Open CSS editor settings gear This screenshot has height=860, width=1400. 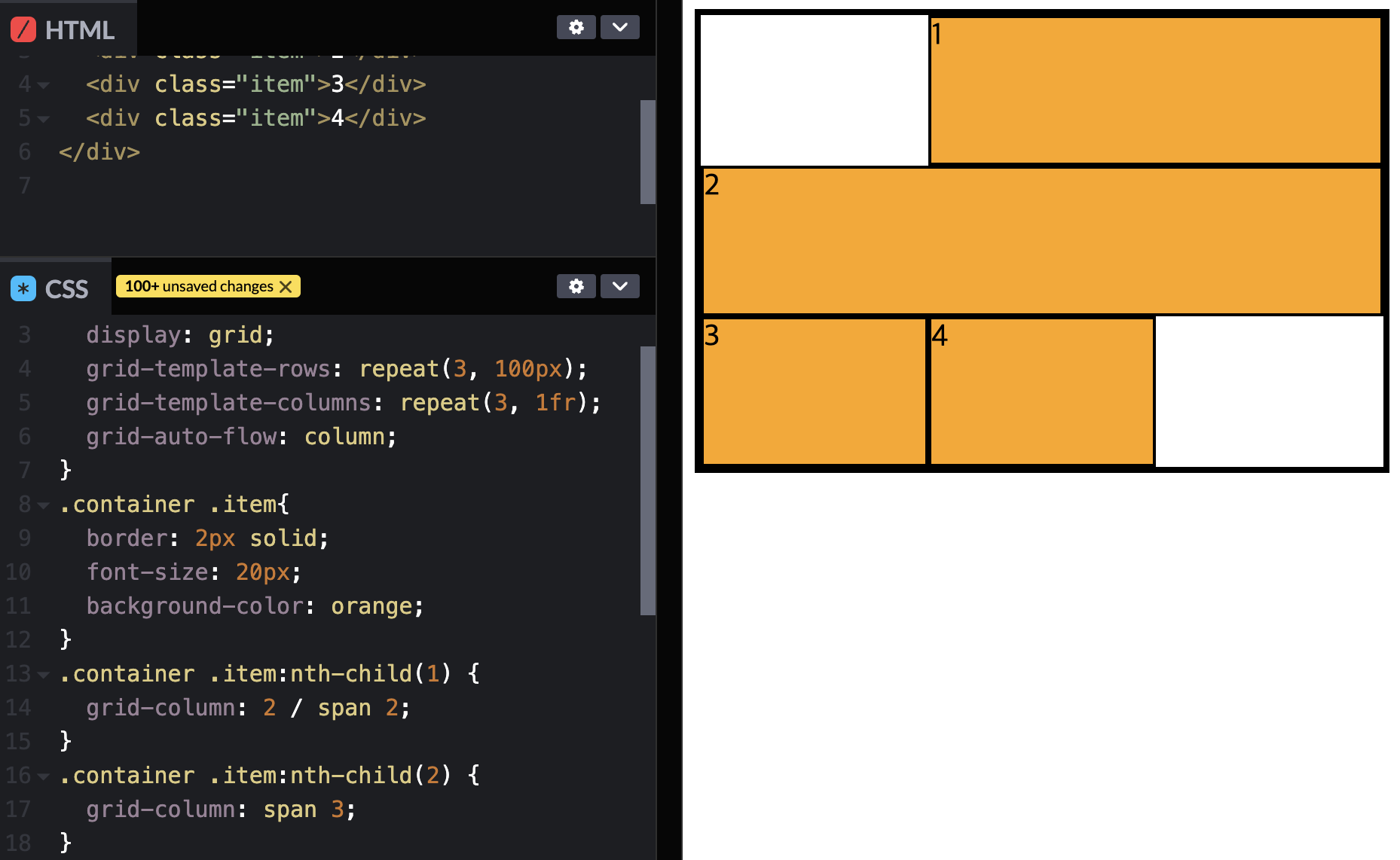[x=576, y=286]
